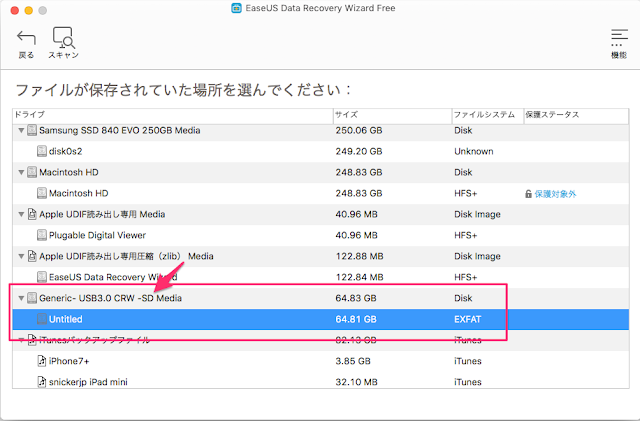Click the Macintosh HD disk icon in the parent row

32,172
